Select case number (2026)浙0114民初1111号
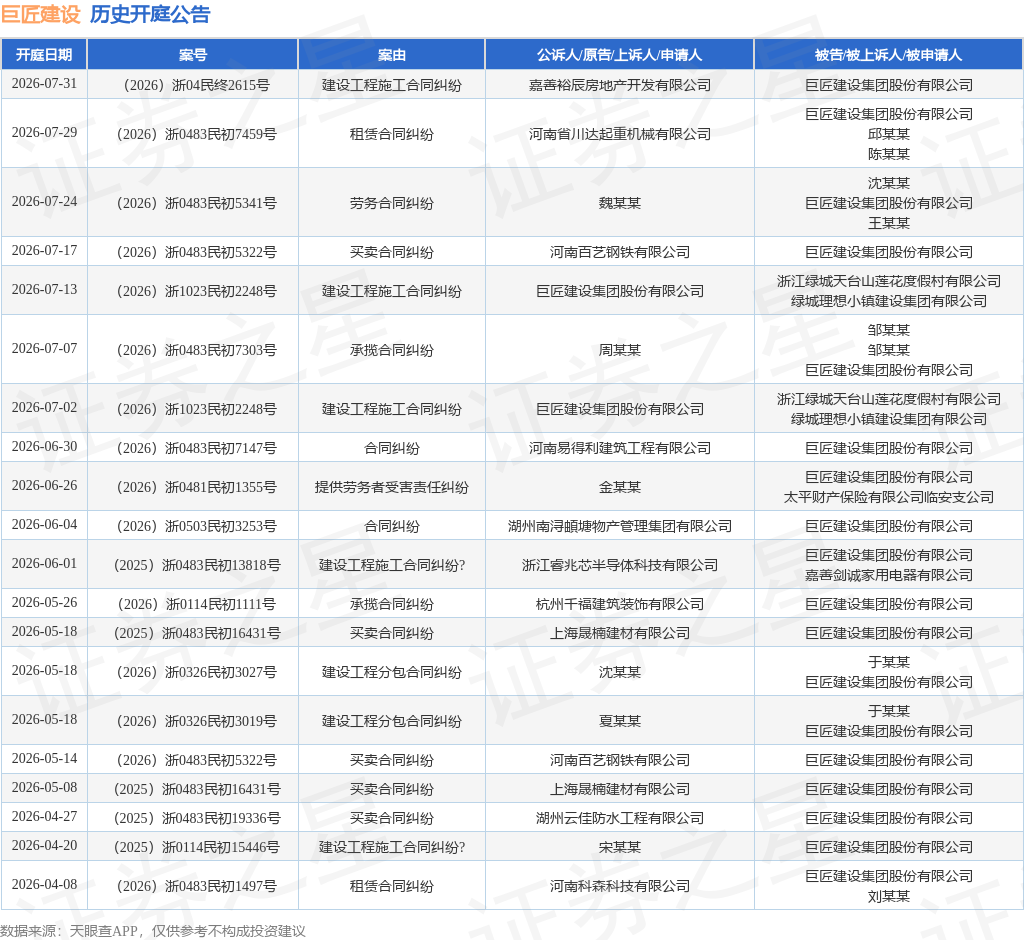 [197, 604]
